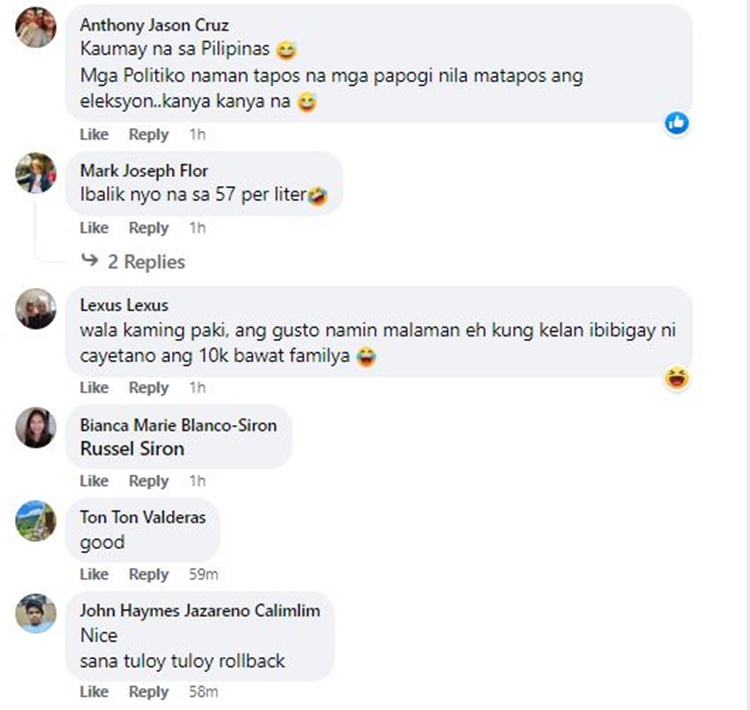
Task: Open Ton Ton Valderas profile picture
Action: 36,521
